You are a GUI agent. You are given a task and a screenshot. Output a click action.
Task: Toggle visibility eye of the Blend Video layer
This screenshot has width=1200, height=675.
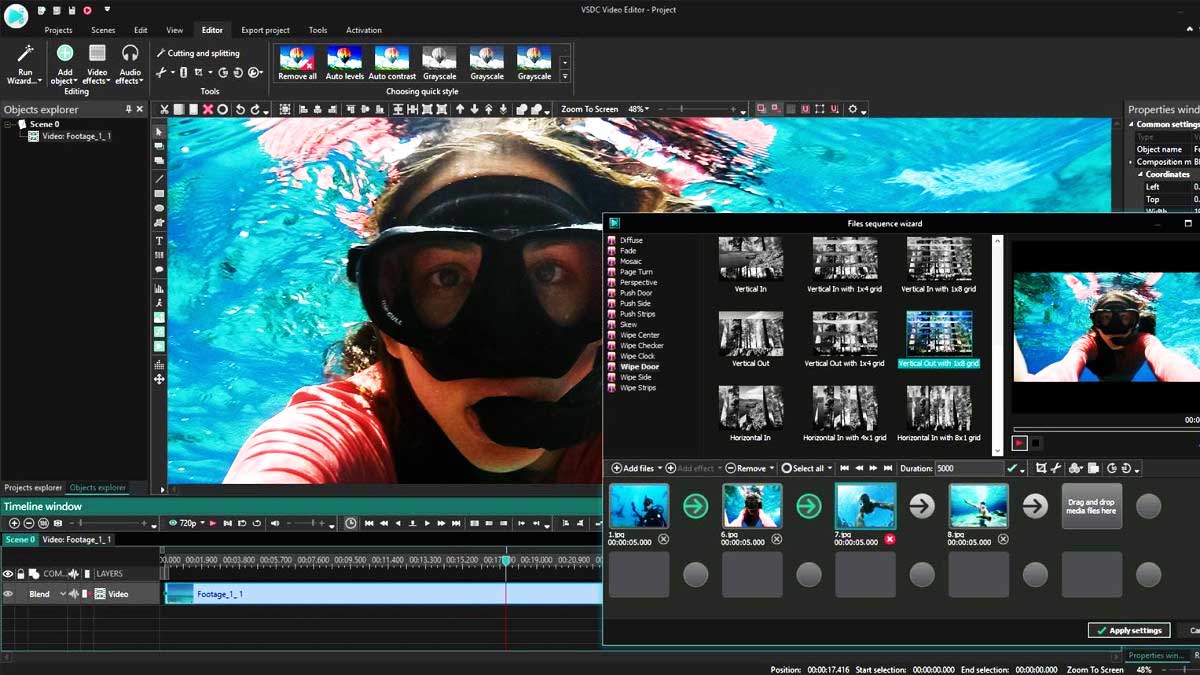pyautogui.click(x=8, y=594)
